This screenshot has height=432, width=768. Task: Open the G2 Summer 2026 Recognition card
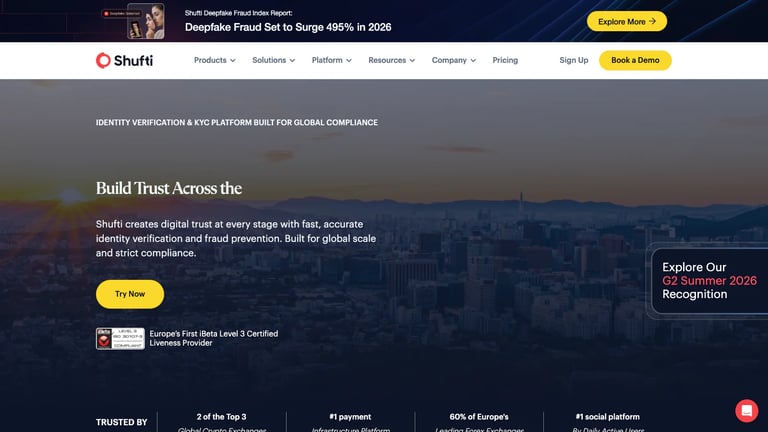click(x=709, y=281)
